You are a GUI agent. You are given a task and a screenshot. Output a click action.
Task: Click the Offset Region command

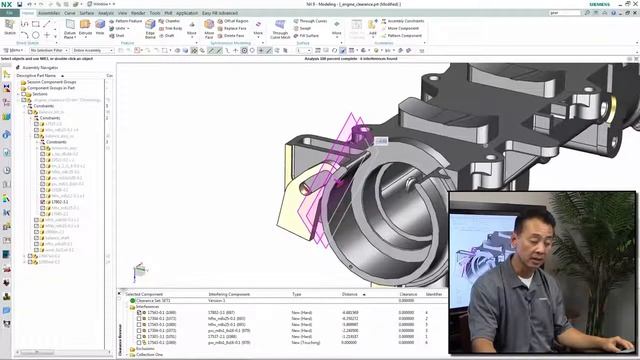233,21
